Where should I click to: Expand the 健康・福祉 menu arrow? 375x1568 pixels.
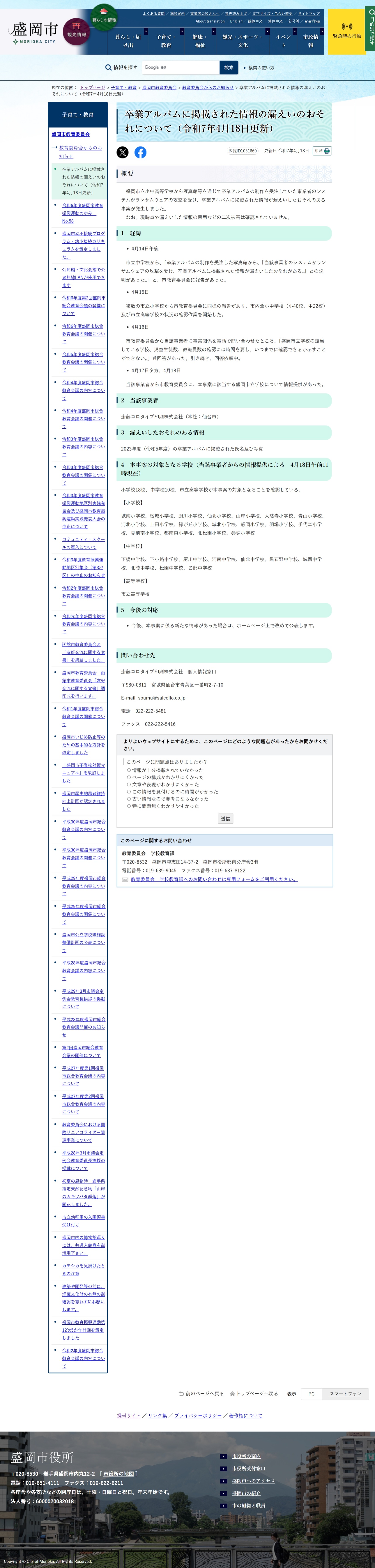click(x=214, y=31)
